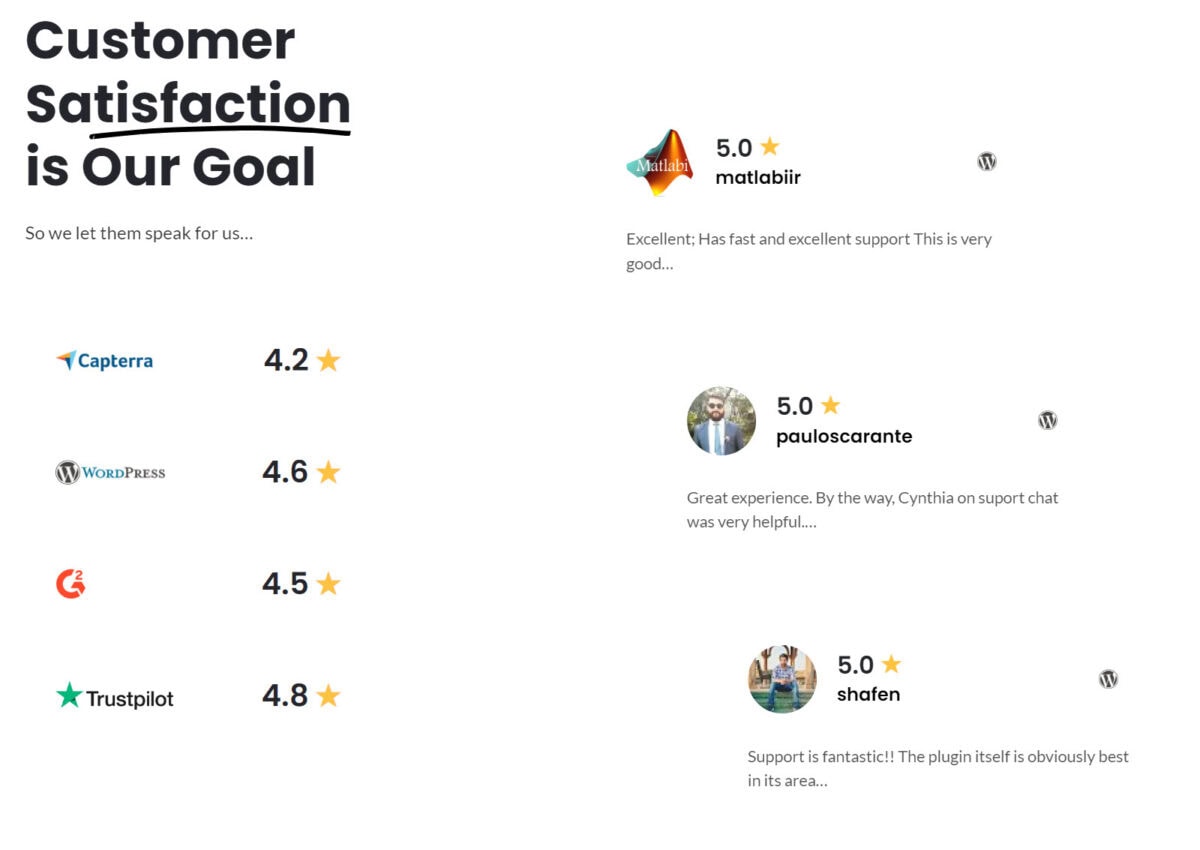Click the "Great experience" review excerpt

[x=872, y=509]
